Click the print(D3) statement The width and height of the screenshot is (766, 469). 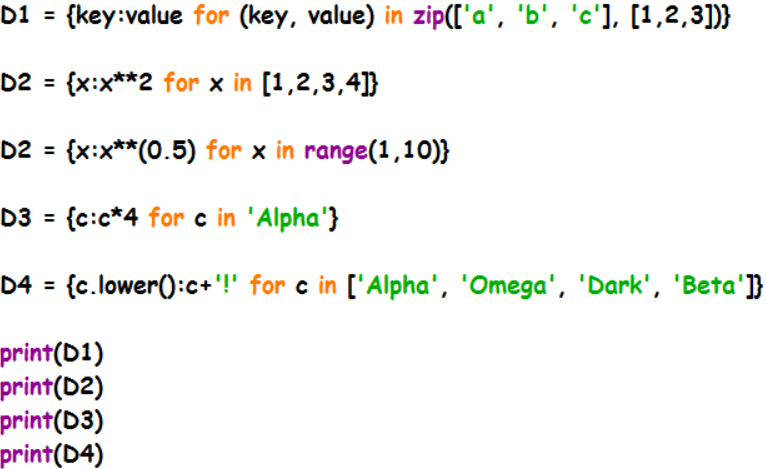(51, 421)
